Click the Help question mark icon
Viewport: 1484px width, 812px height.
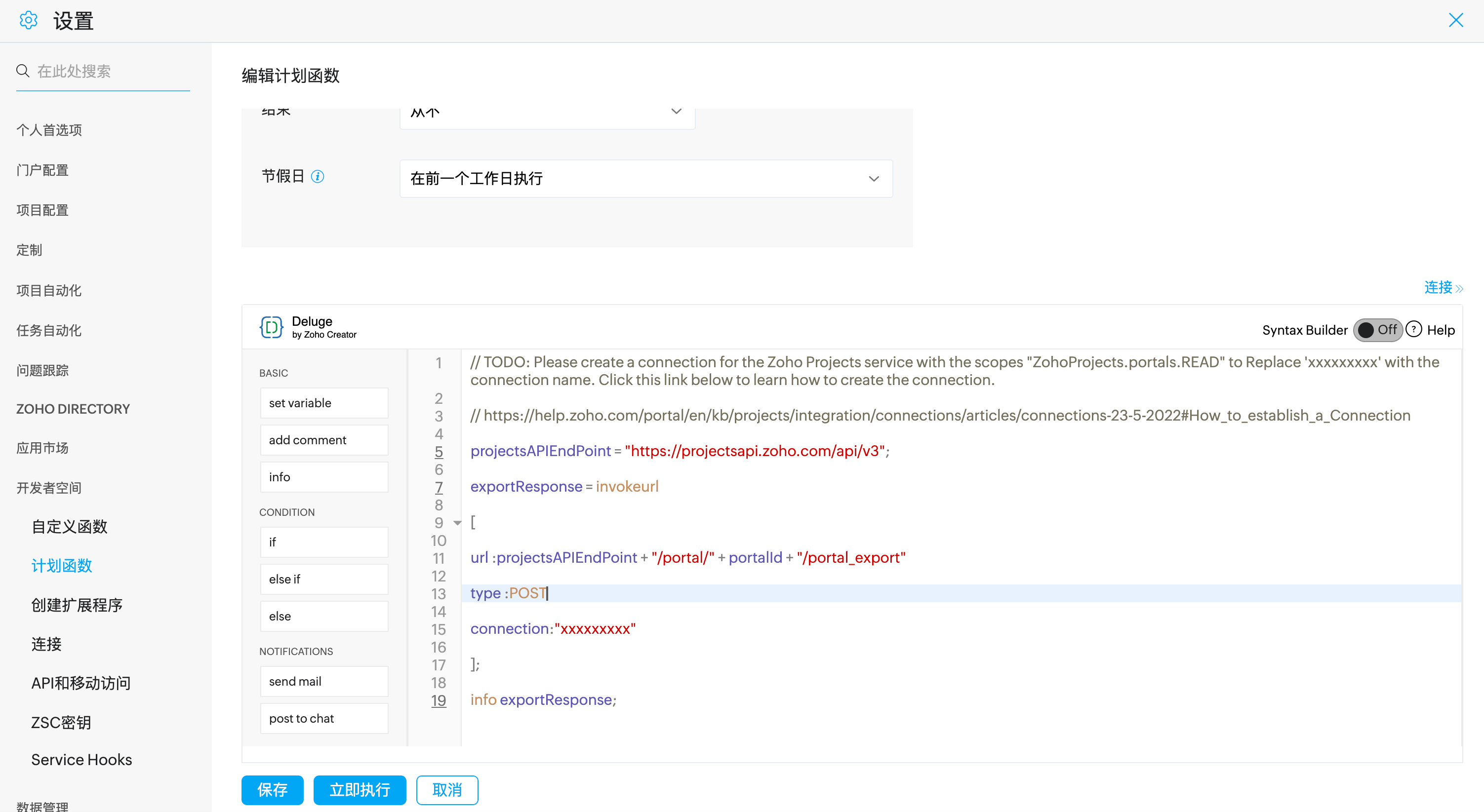(1413, 329)
